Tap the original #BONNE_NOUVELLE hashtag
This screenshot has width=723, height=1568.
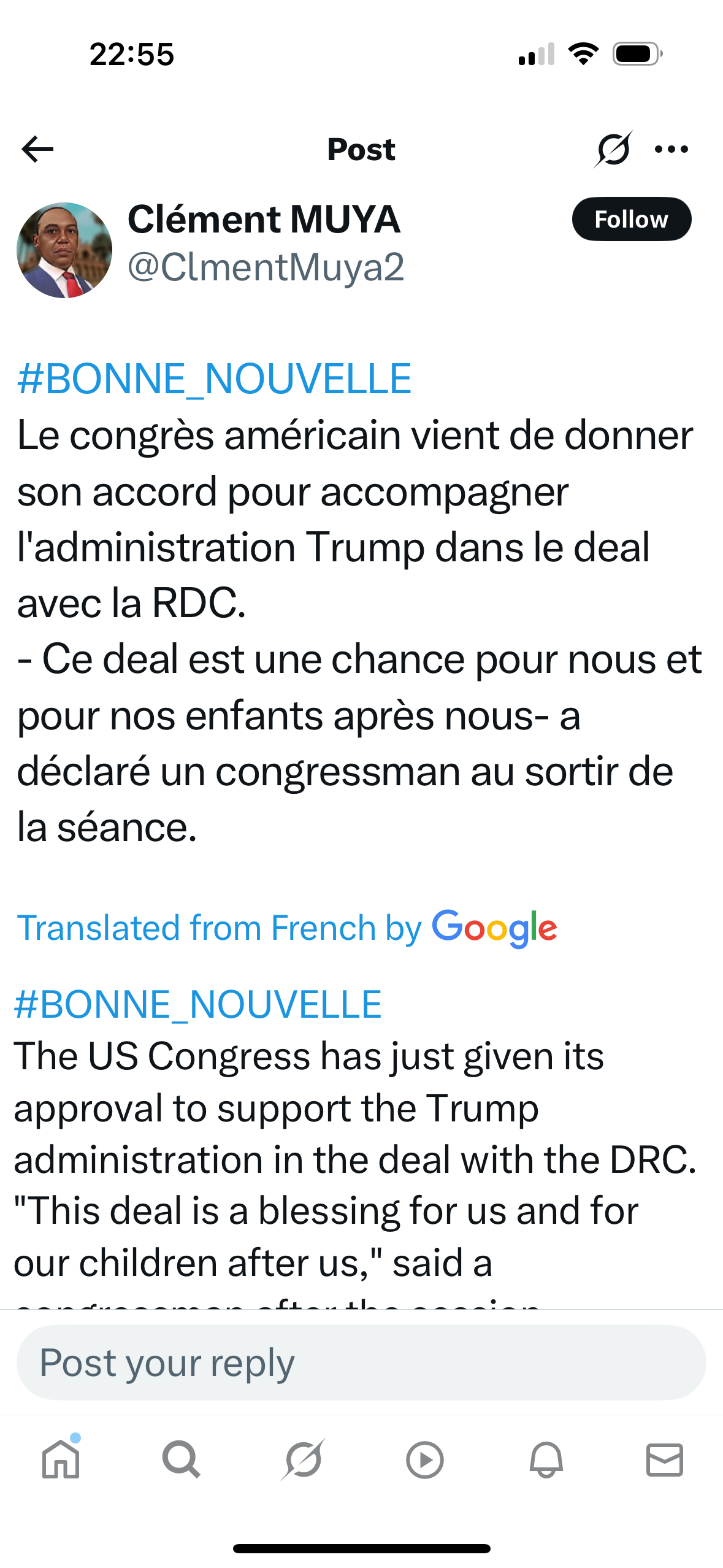point(214,379)
